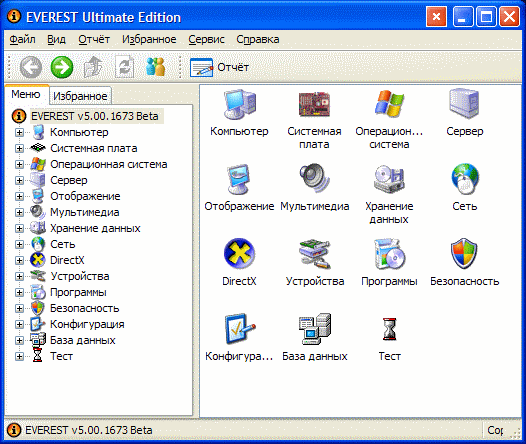Select the EVEREST v5.00.1673 Beta root node
The width and height of the screenshot is (526, 444).
(x=94, y=116)
